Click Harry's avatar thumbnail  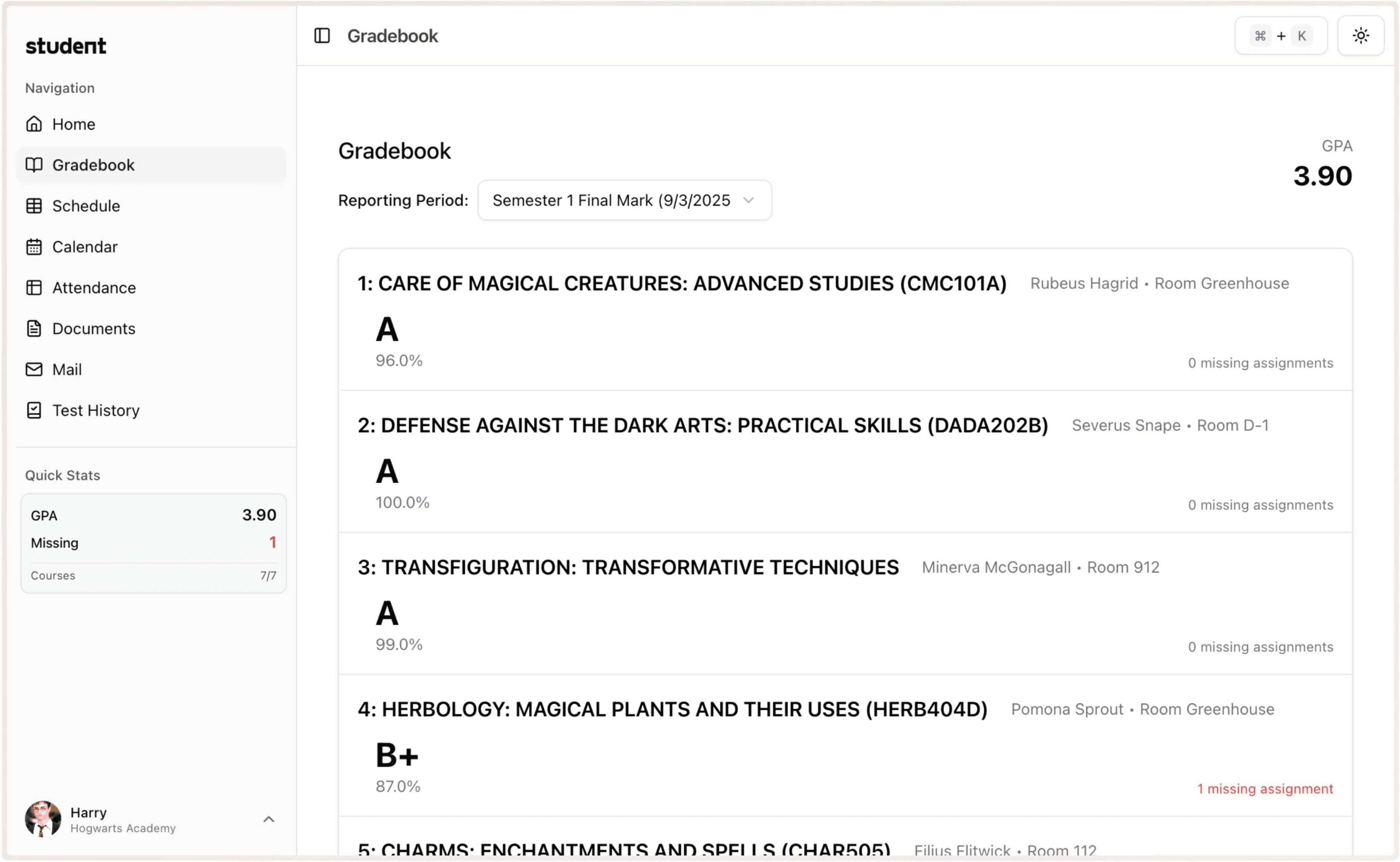(43, 819)
